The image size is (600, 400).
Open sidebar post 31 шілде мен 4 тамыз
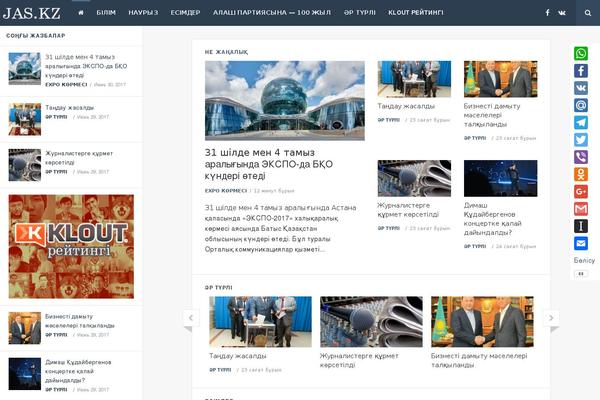pyautogui.click(x=86, y=66)
